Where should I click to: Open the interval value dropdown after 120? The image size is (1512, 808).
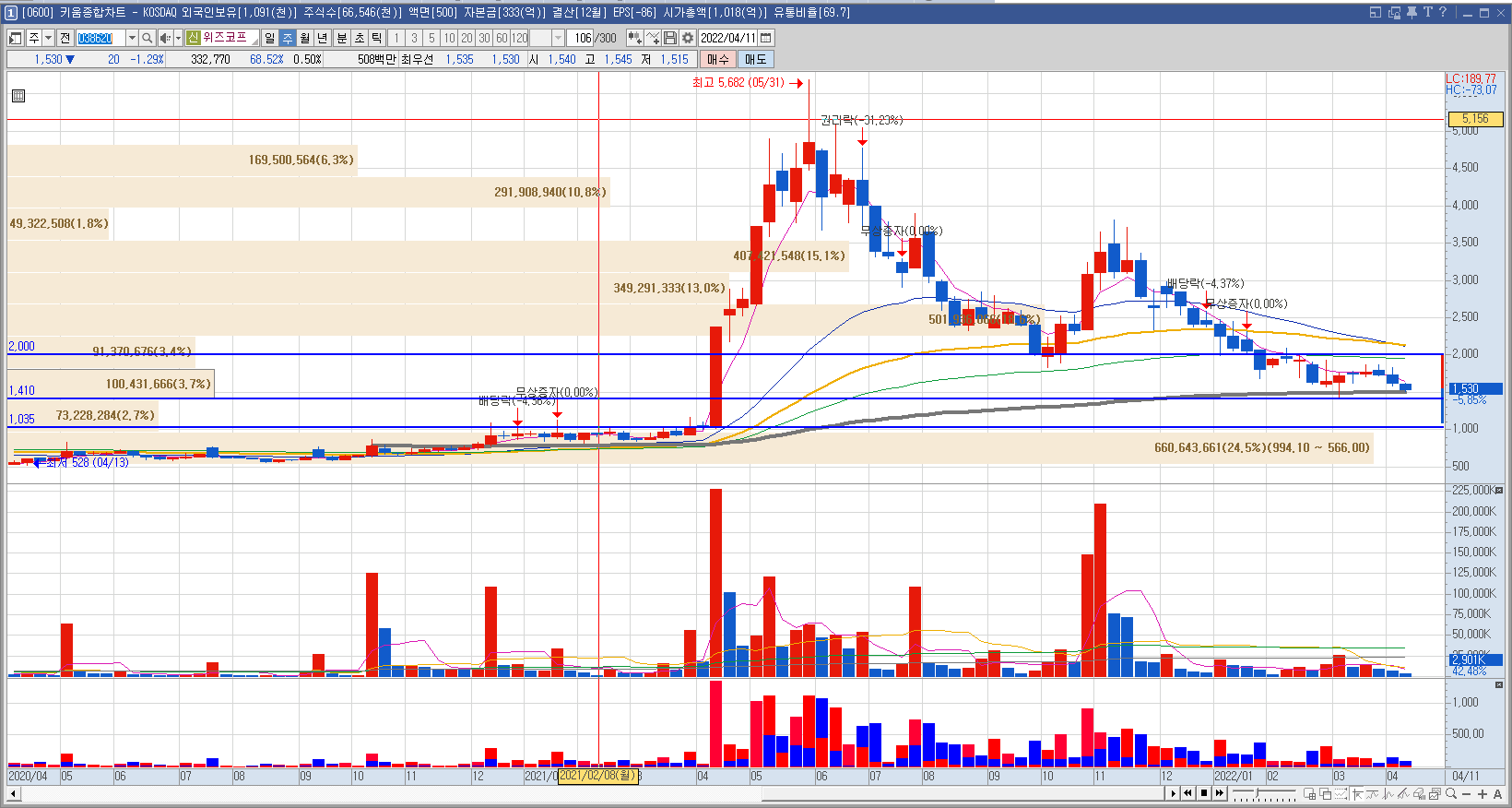tap(558, 38)
